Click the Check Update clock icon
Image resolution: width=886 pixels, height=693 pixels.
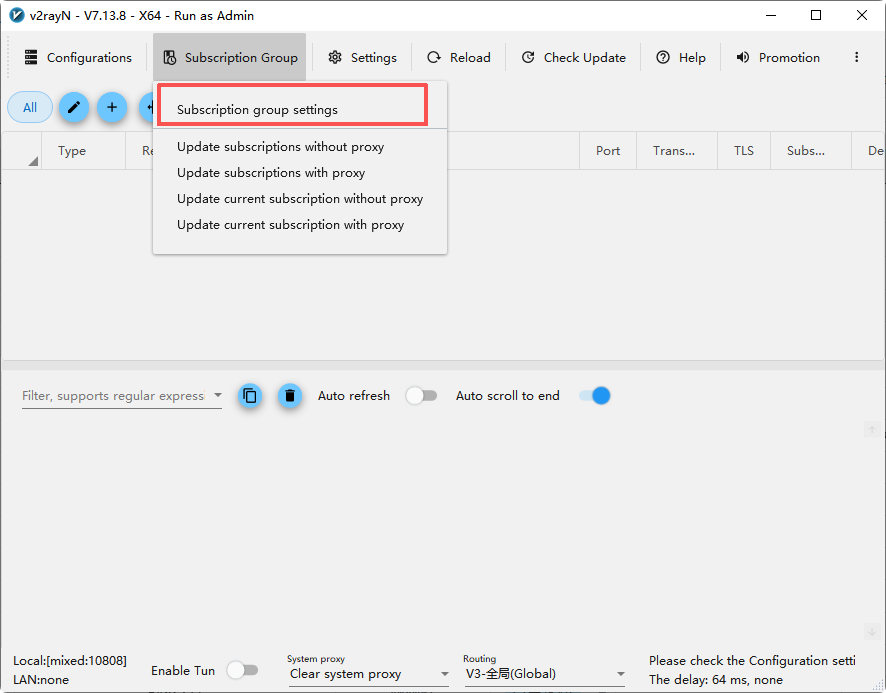pyautogui.click(x=528, y=57)
